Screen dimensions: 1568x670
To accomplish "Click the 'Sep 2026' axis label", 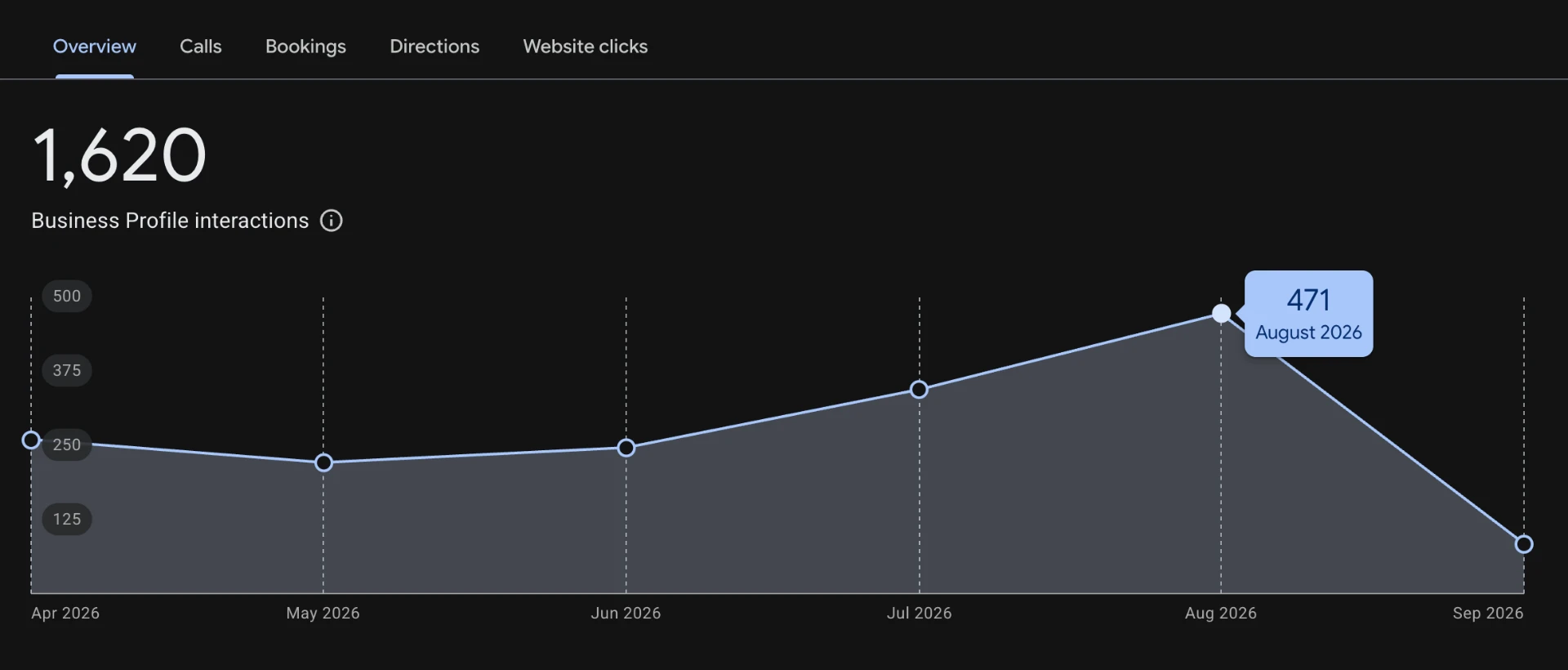I will (1488, 613).
